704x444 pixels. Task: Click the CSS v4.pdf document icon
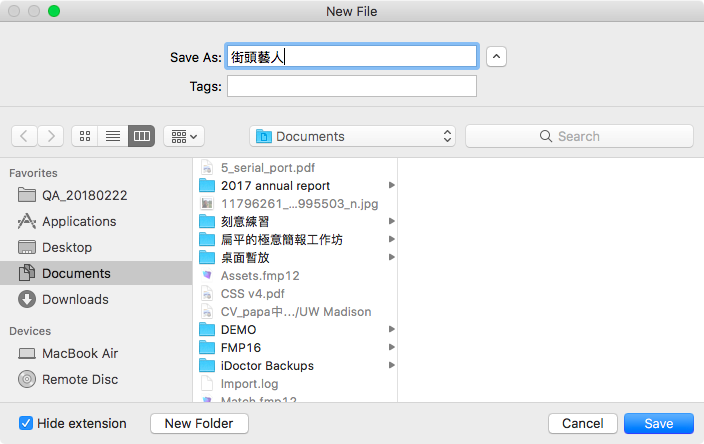pos(207,294)
